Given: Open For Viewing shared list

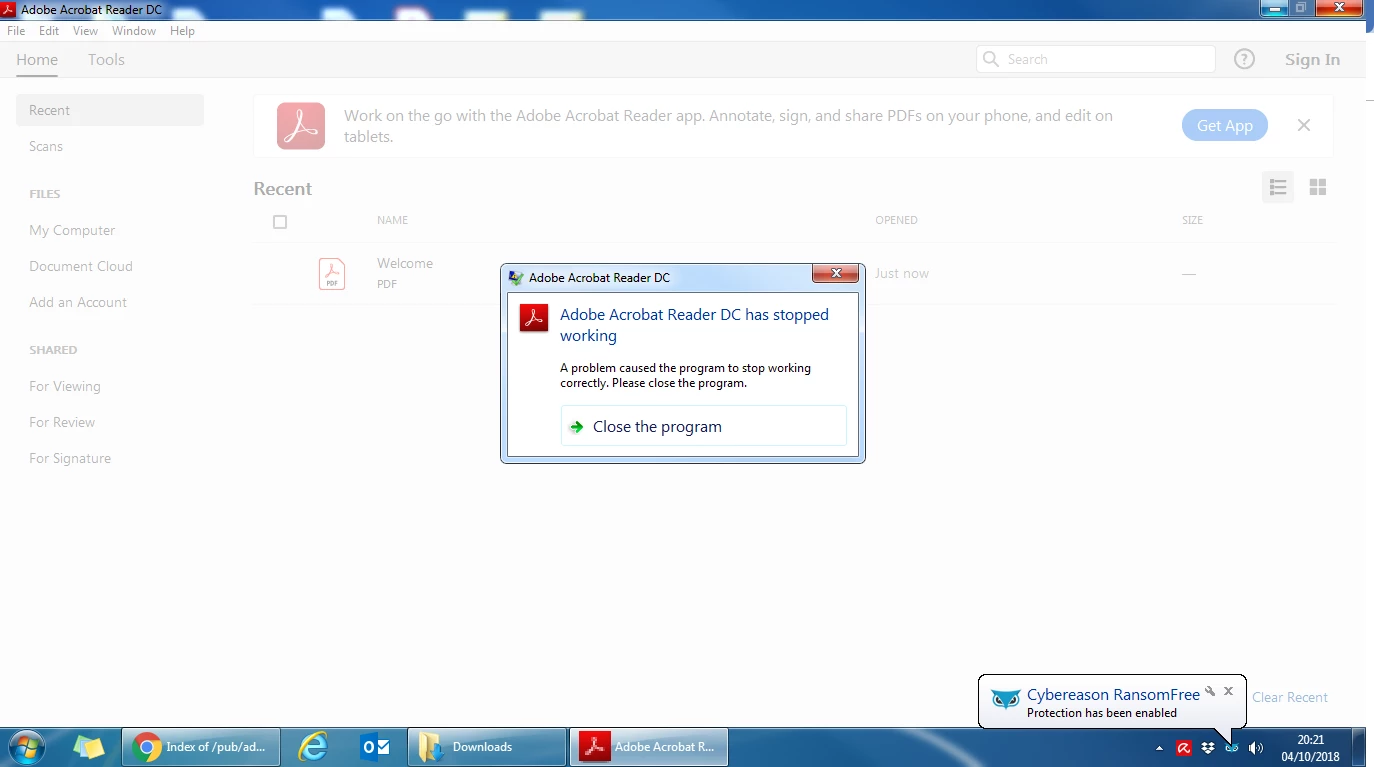Looking at the screenshot, I should tap(65, 386).
